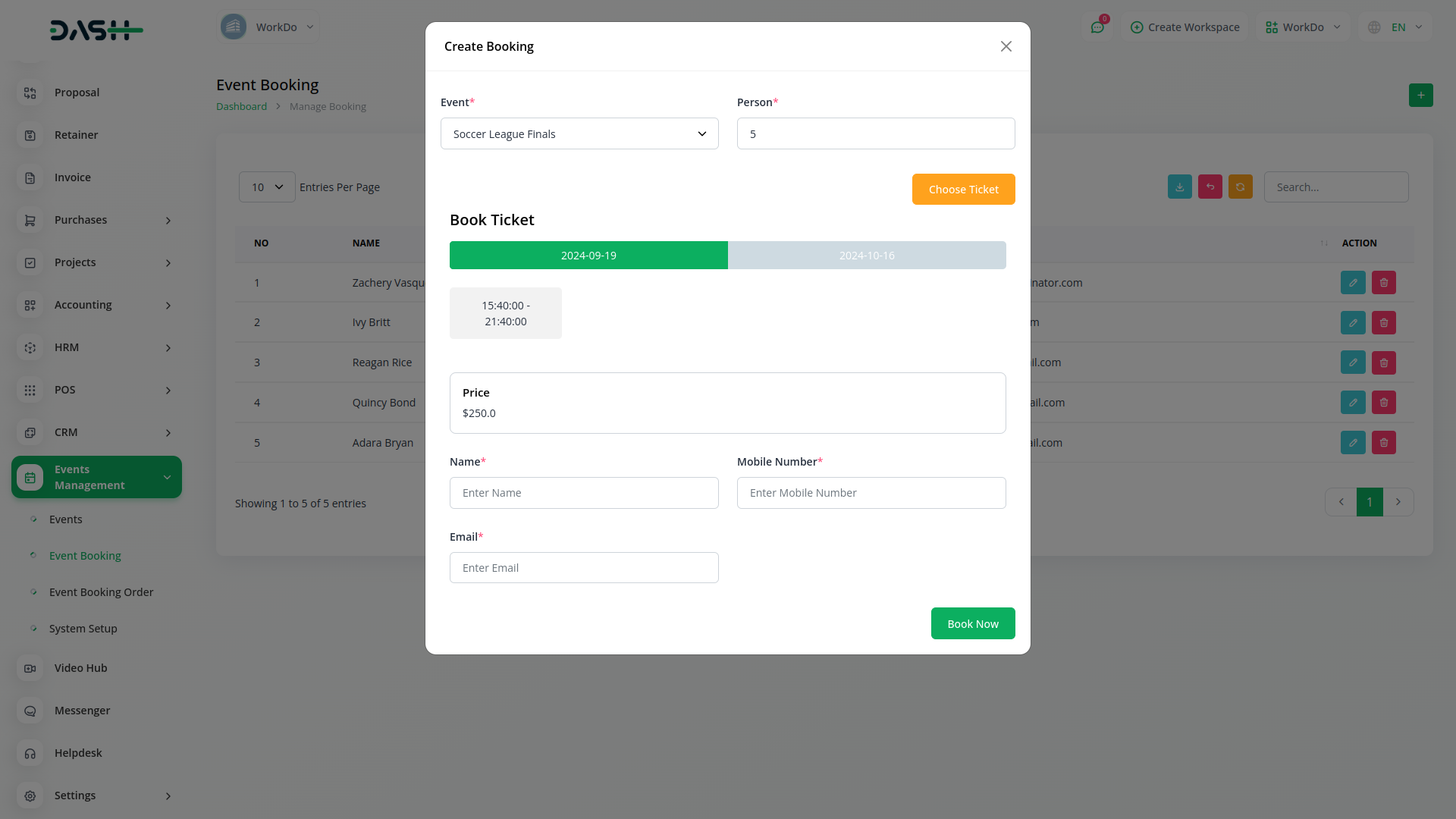Viewport: 1456px width, 819px height.
Task: Click edit pencil icon for Zachery row
Action: (x=1352, y=283)
